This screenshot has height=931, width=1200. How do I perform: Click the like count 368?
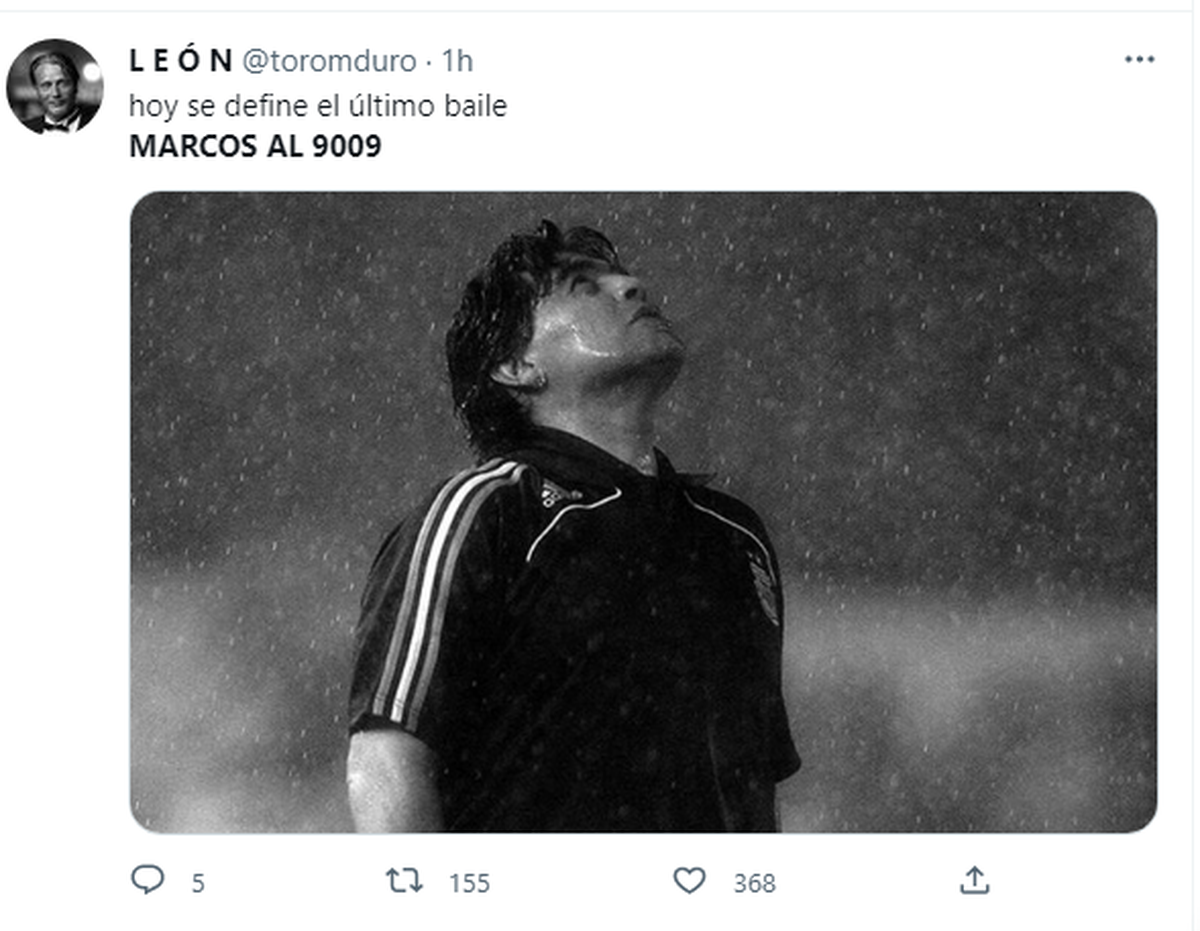[x=754, y=884]
